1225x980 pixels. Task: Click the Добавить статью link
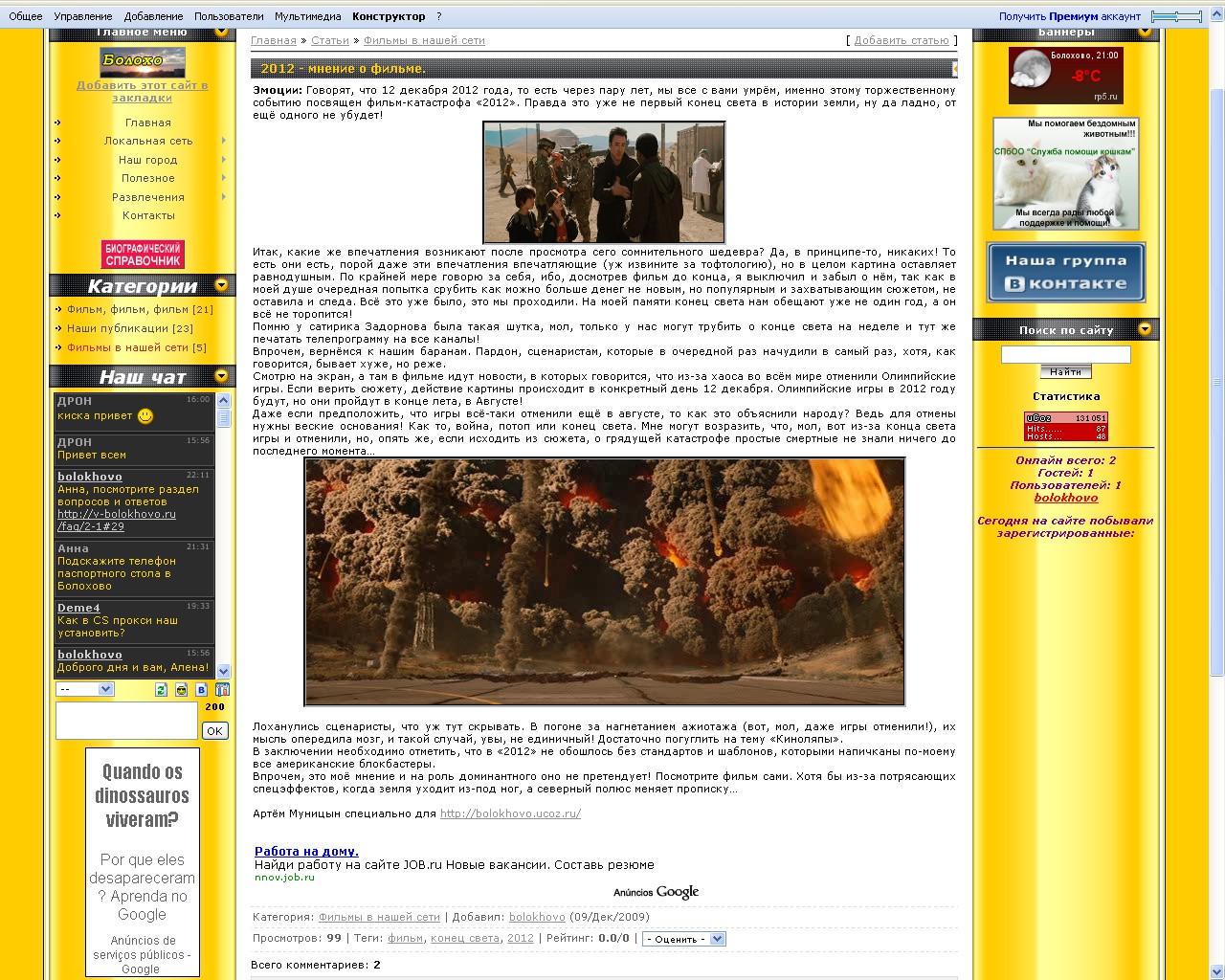(902, 40)
